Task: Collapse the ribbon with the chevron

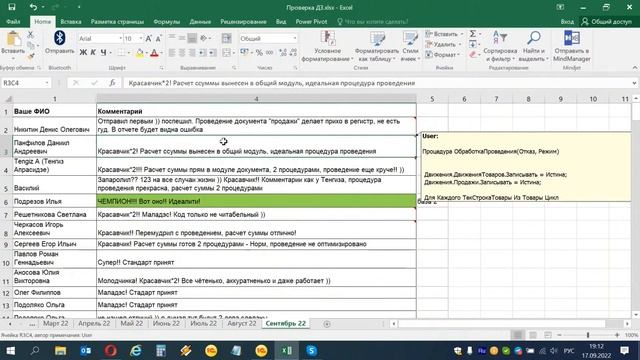Action: pos(635,68)
